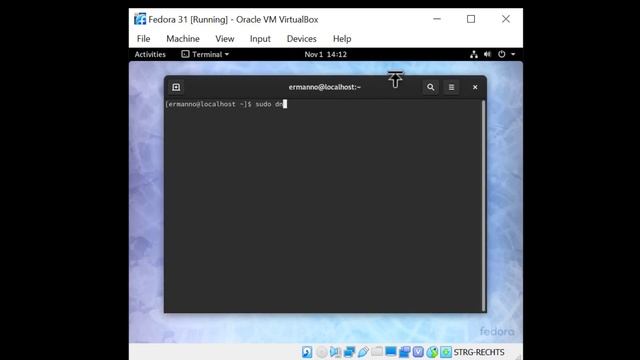Image resolution: width=640 pixels, height=360 pixels.
Task: Click the VirtualBox window icon in title bar
Action: [x=140, y=19]
